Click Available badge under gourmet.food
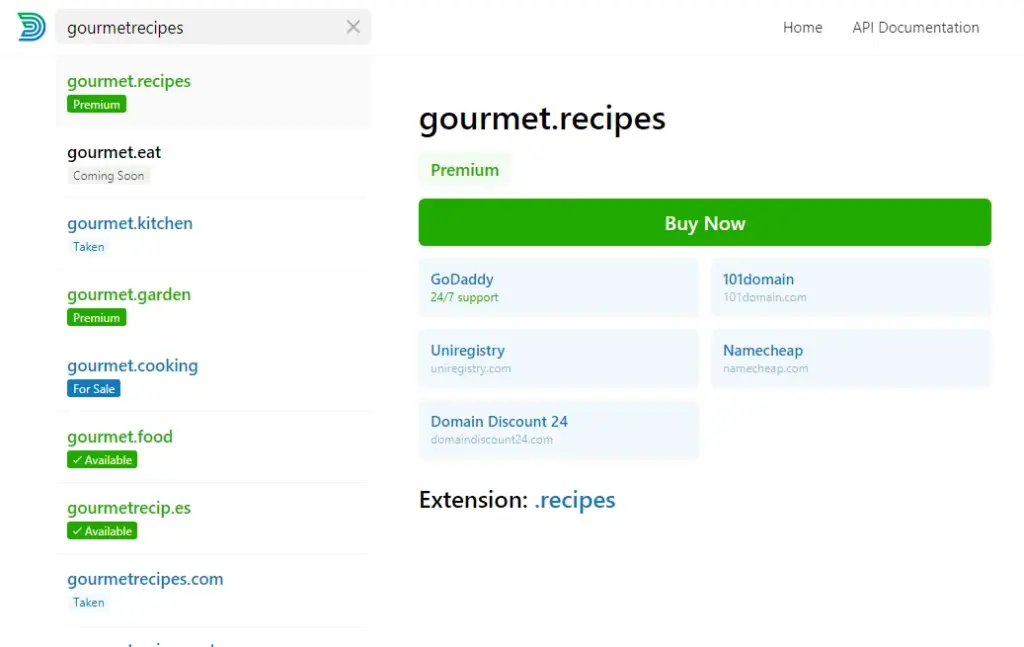Viewport: 1024px width, 647px height. pos(102,460)
